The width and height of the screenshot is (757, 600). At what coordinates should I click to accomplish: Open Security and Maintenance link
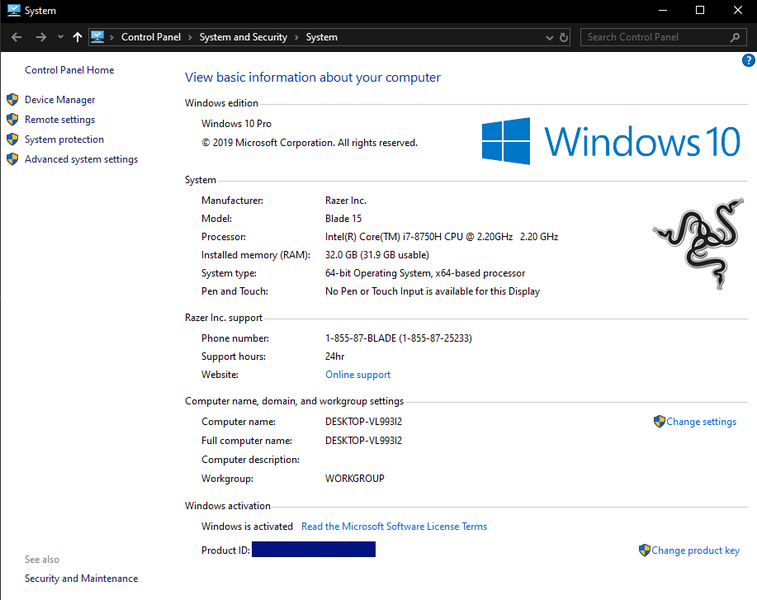coord(81,578)
